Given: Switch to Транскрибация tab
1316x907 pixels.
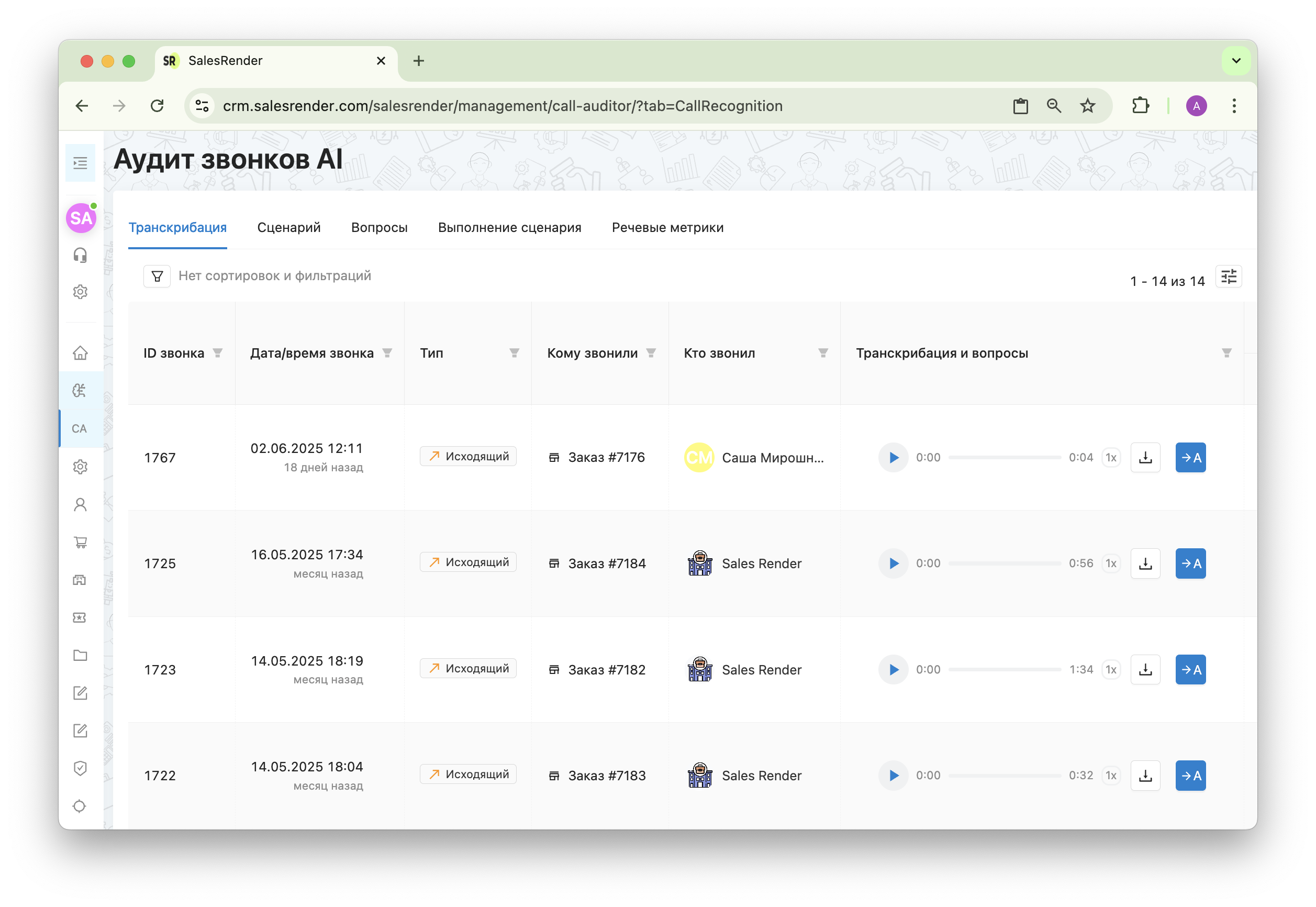Looking at the screenshot, I should click(177, 227).
